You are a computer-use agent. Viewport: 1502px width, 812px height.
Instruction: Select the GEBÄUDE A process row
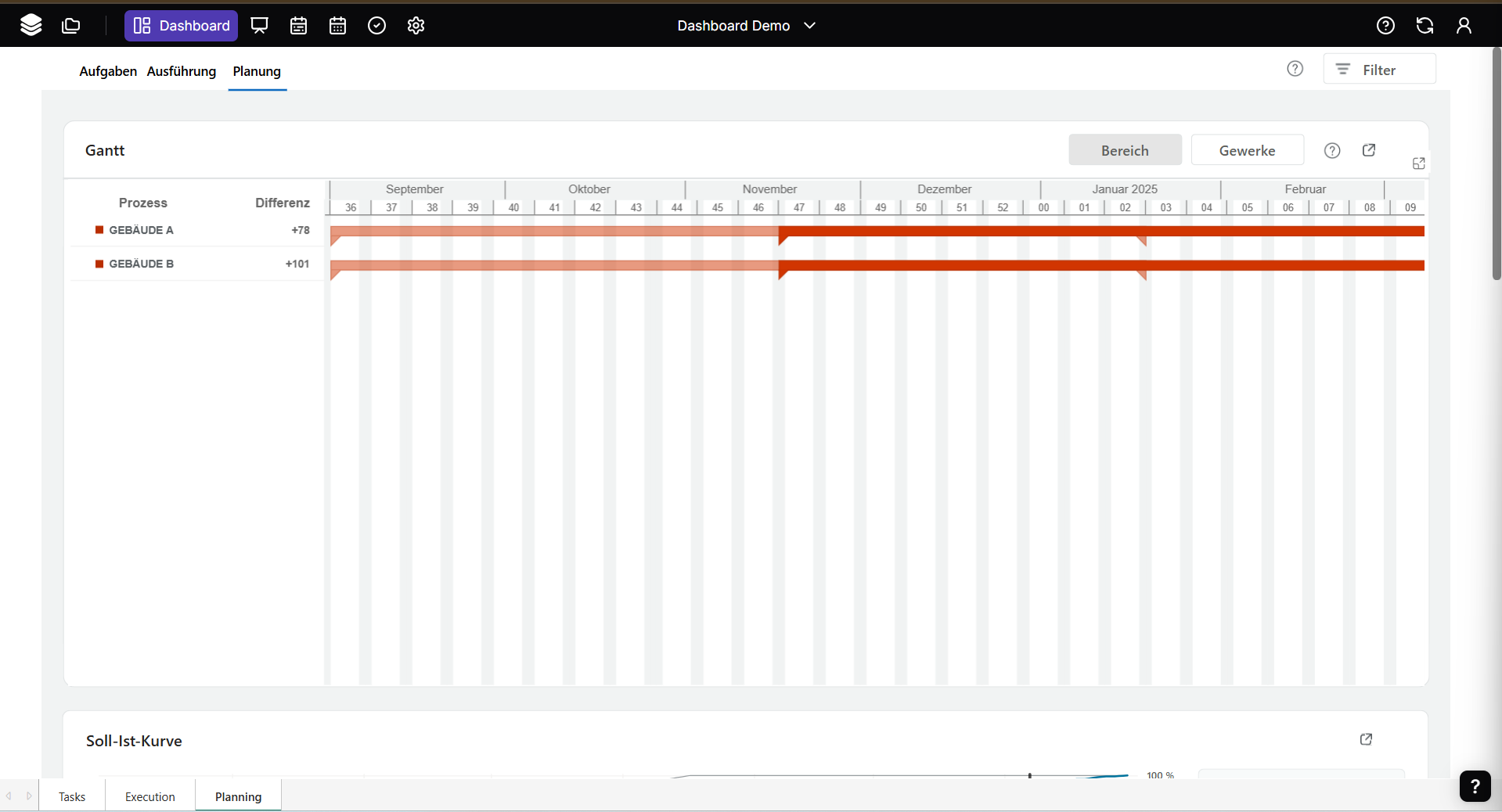(x=141, y=230)
